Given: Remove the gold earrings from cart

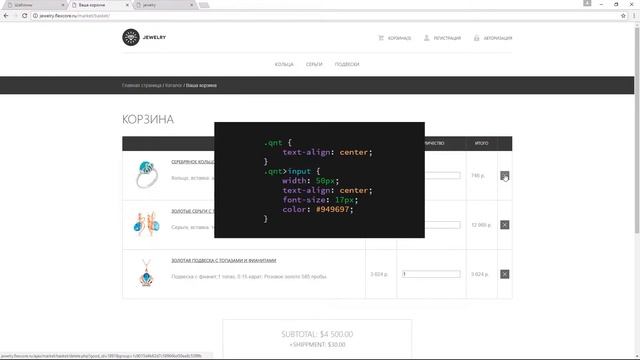Looking at the screenshot, I should click(x=504, y=225).
